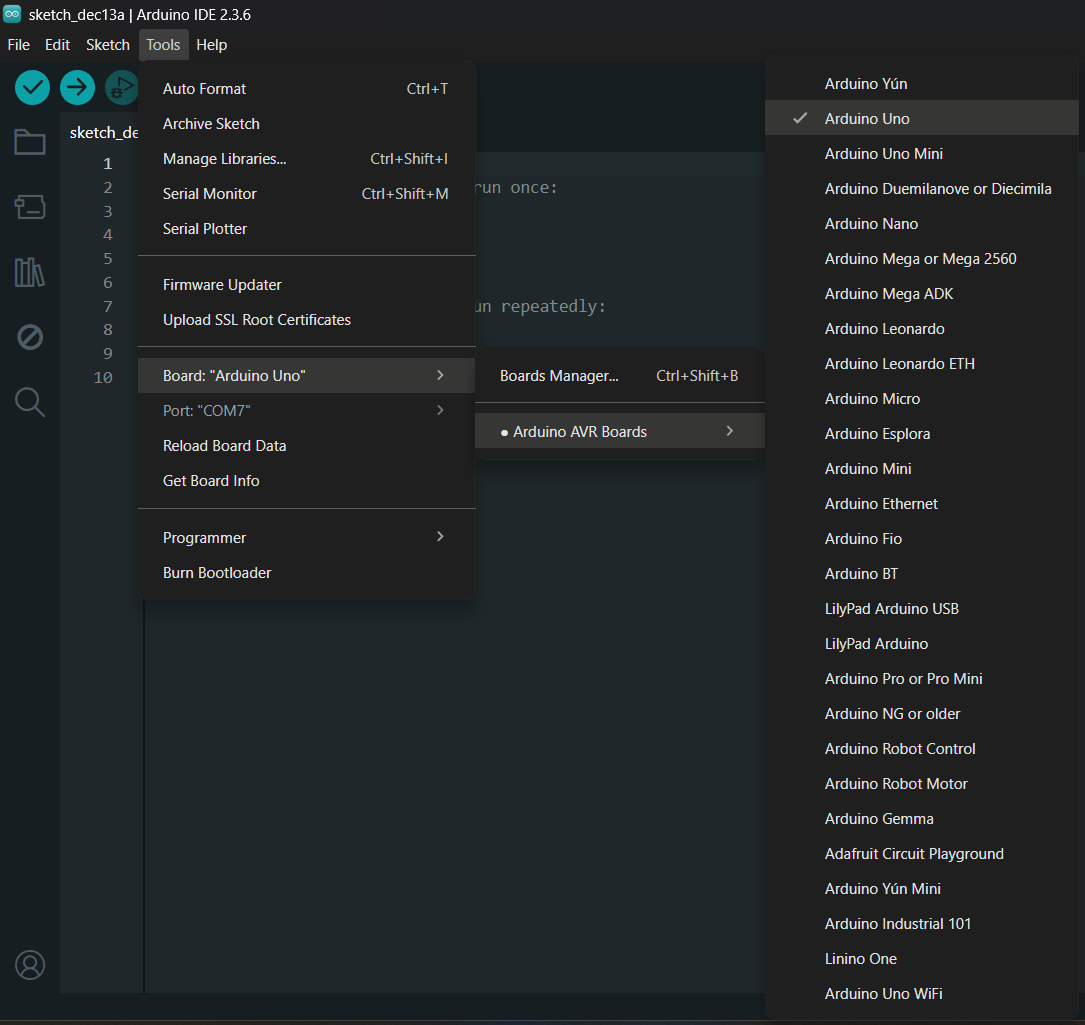
Task: Click Burn Bootloader
Action: (x=217, y=573)
